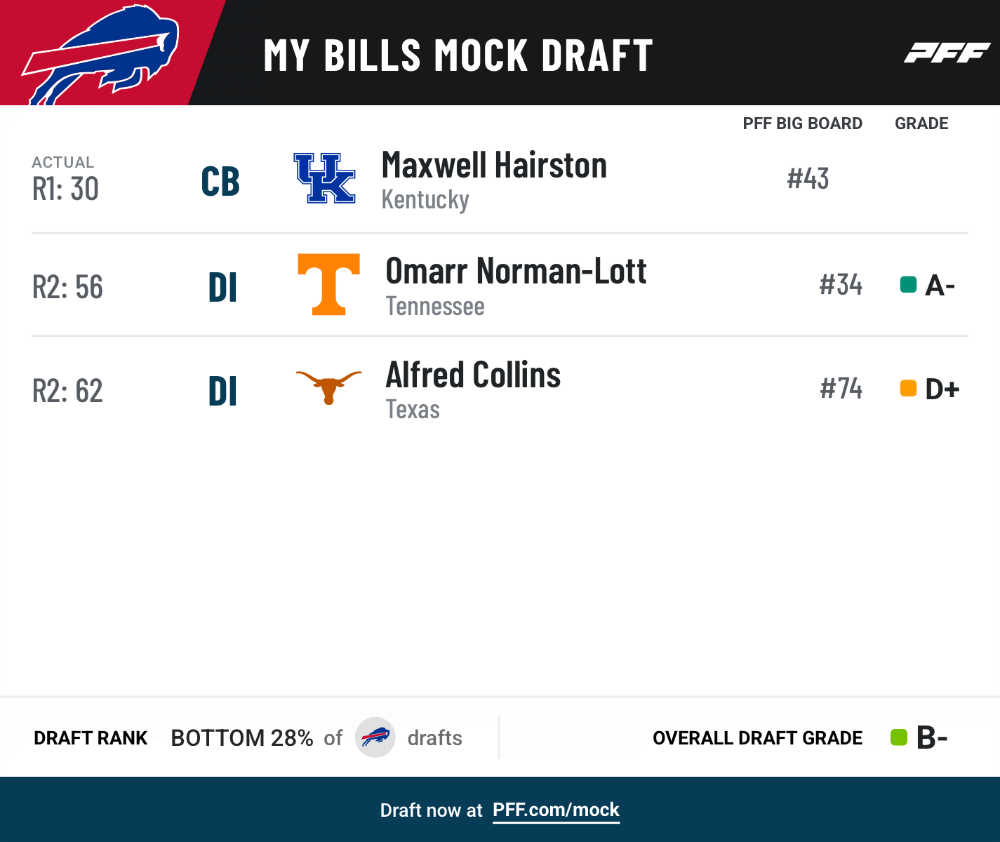
Task: Click the orange D+ grade swatch
Action: point(908,388)
